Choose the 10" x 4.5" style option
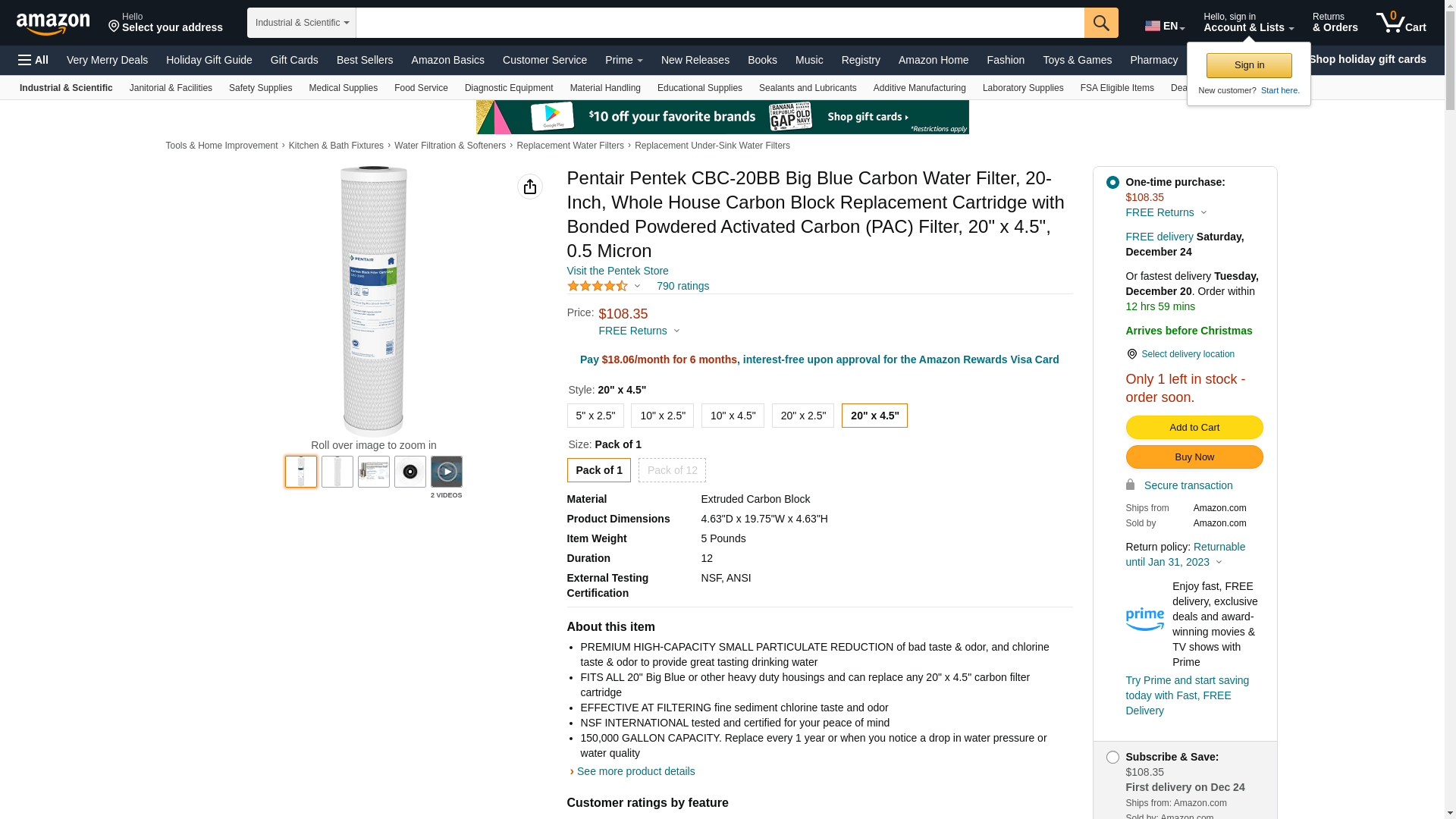Screen dimensions: 1456x819 (733, 416)
